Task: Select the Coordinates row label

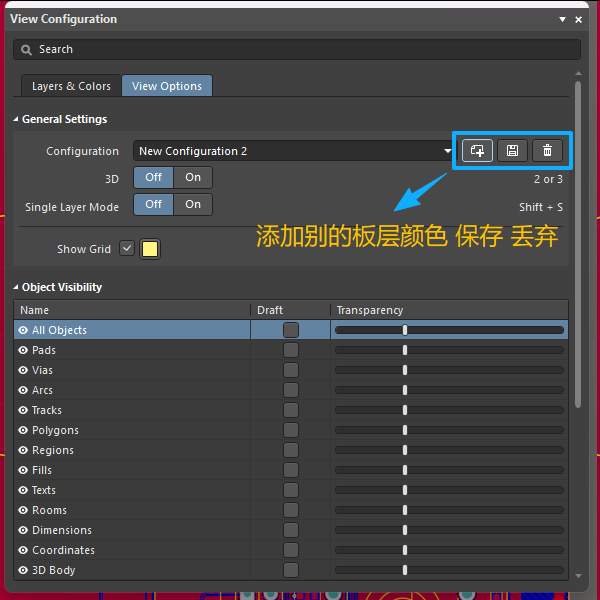Action: pos(64,550)
